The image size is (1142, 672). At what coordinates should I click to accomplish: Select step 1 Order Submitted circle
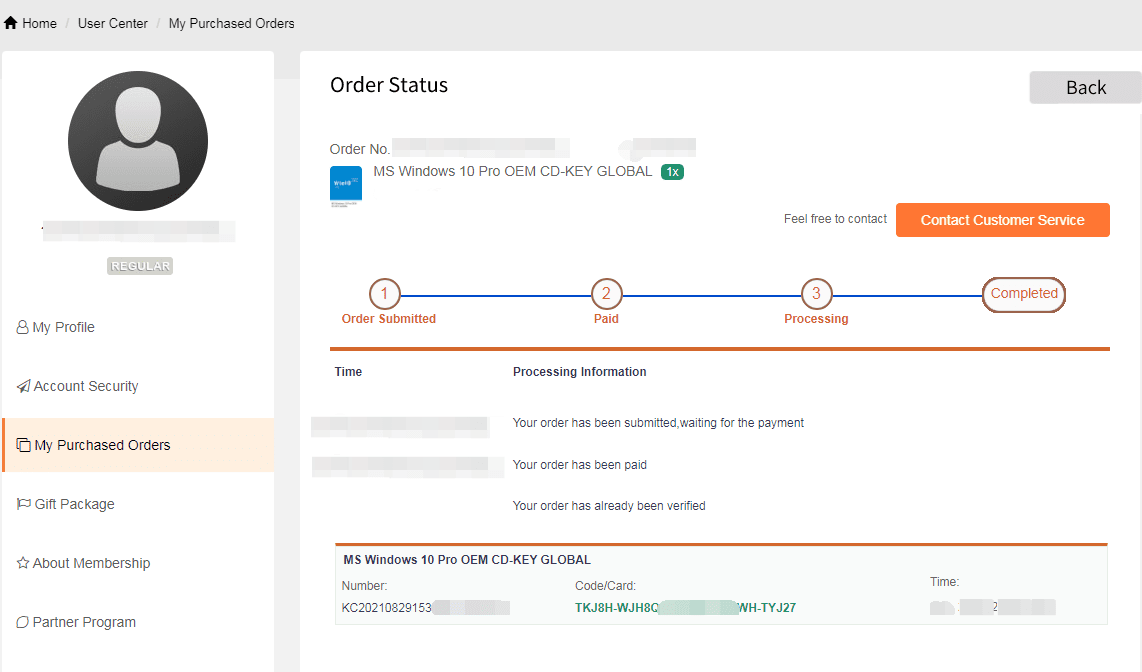click(384, 294)
